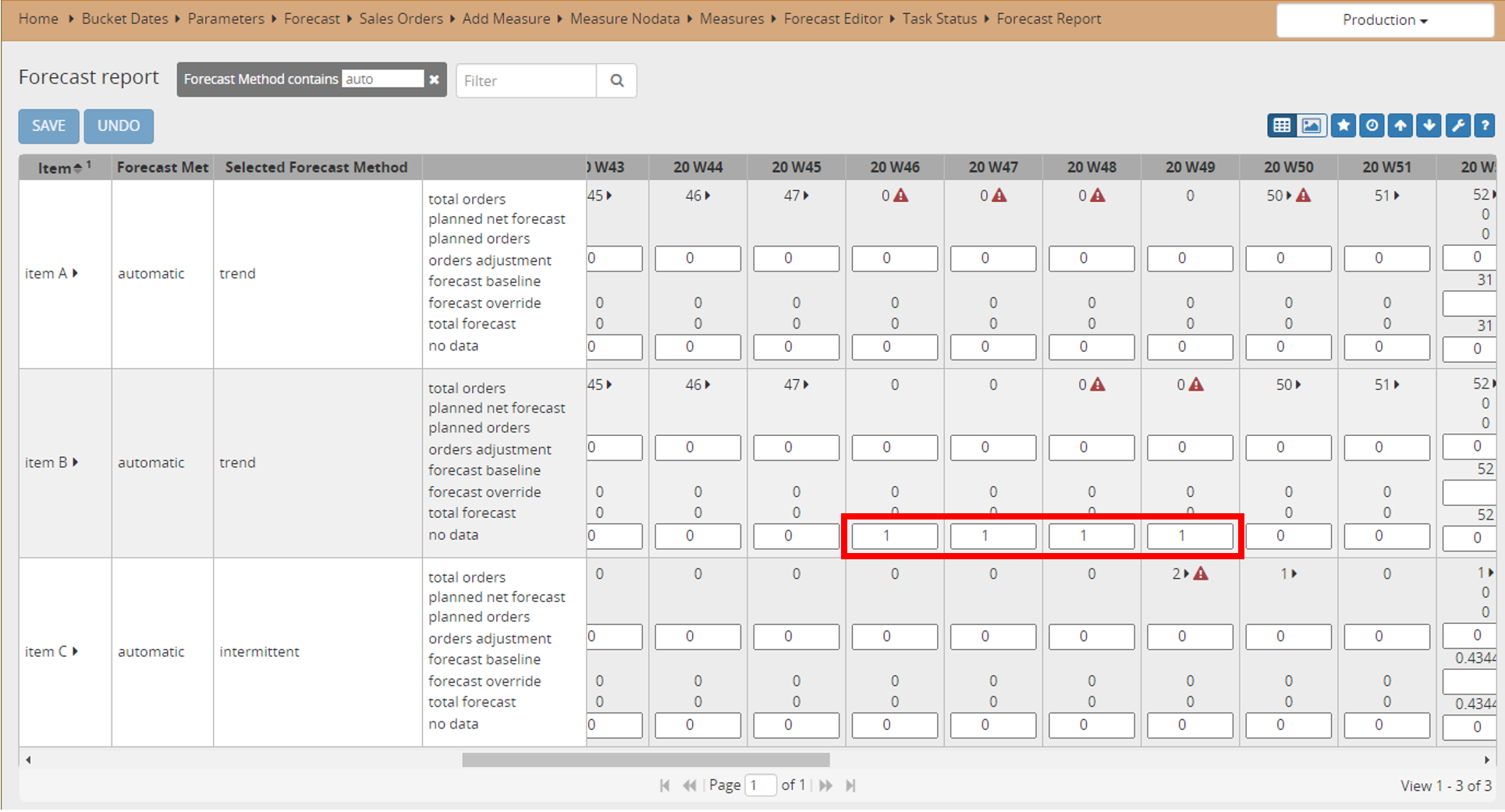
Task: Go to Forecast Editor in breadcrumbs
Action: click(x=832, y=19)
